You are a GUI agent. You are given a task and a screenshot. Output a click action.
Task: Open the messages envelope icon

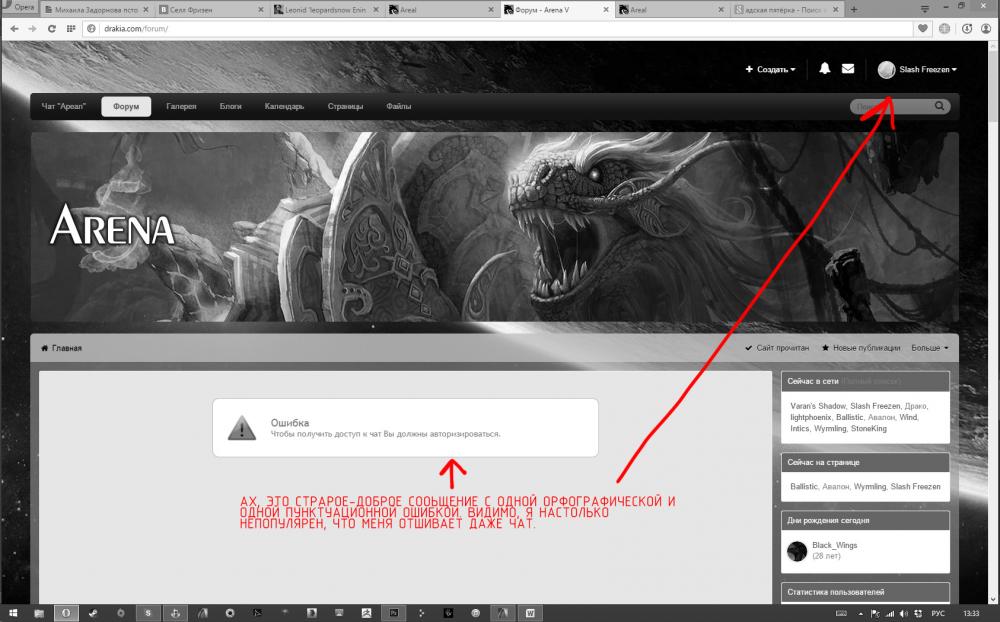848,68
